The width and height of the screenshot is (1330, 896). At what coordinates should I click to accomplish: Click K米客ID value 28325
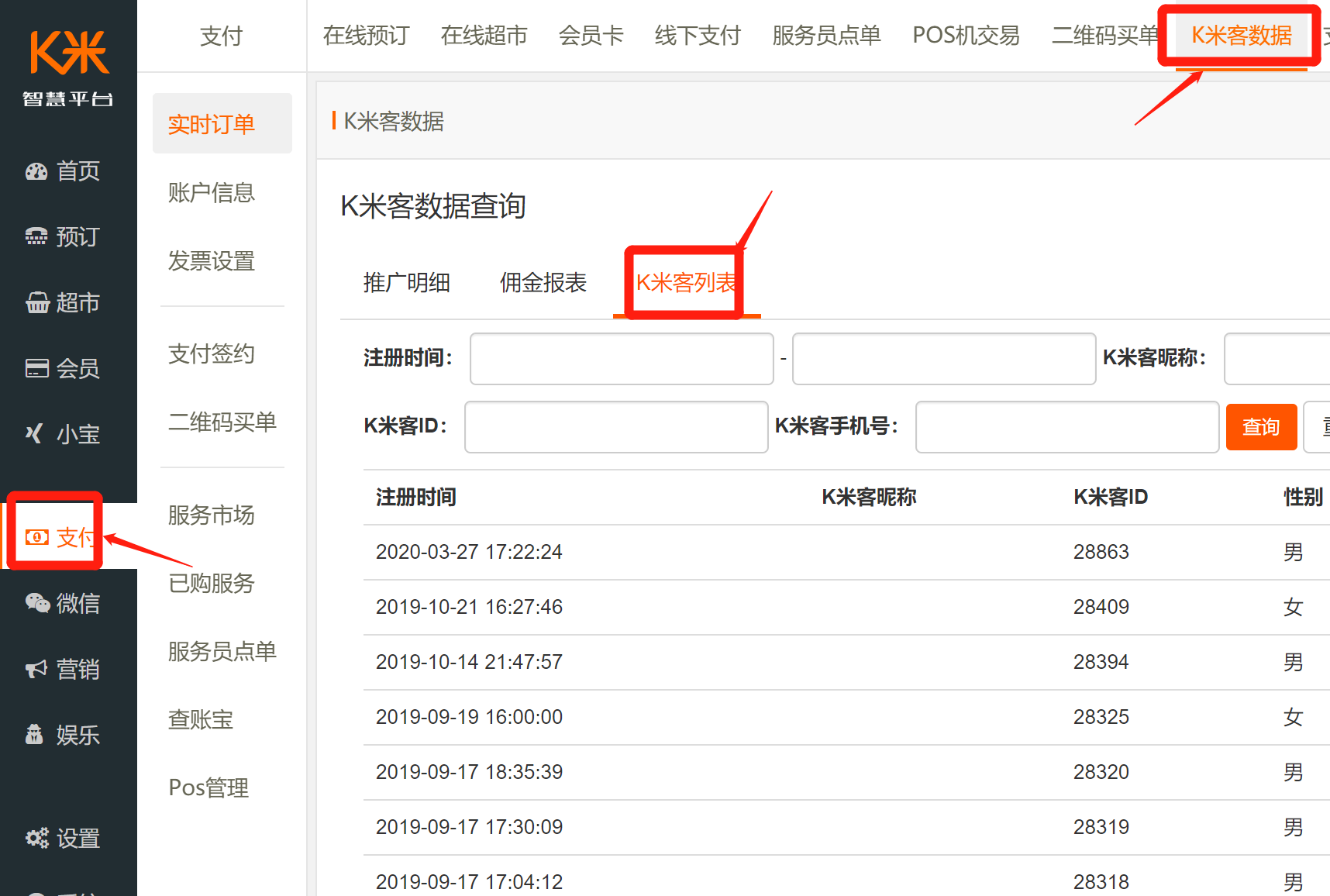[1101, 717]
